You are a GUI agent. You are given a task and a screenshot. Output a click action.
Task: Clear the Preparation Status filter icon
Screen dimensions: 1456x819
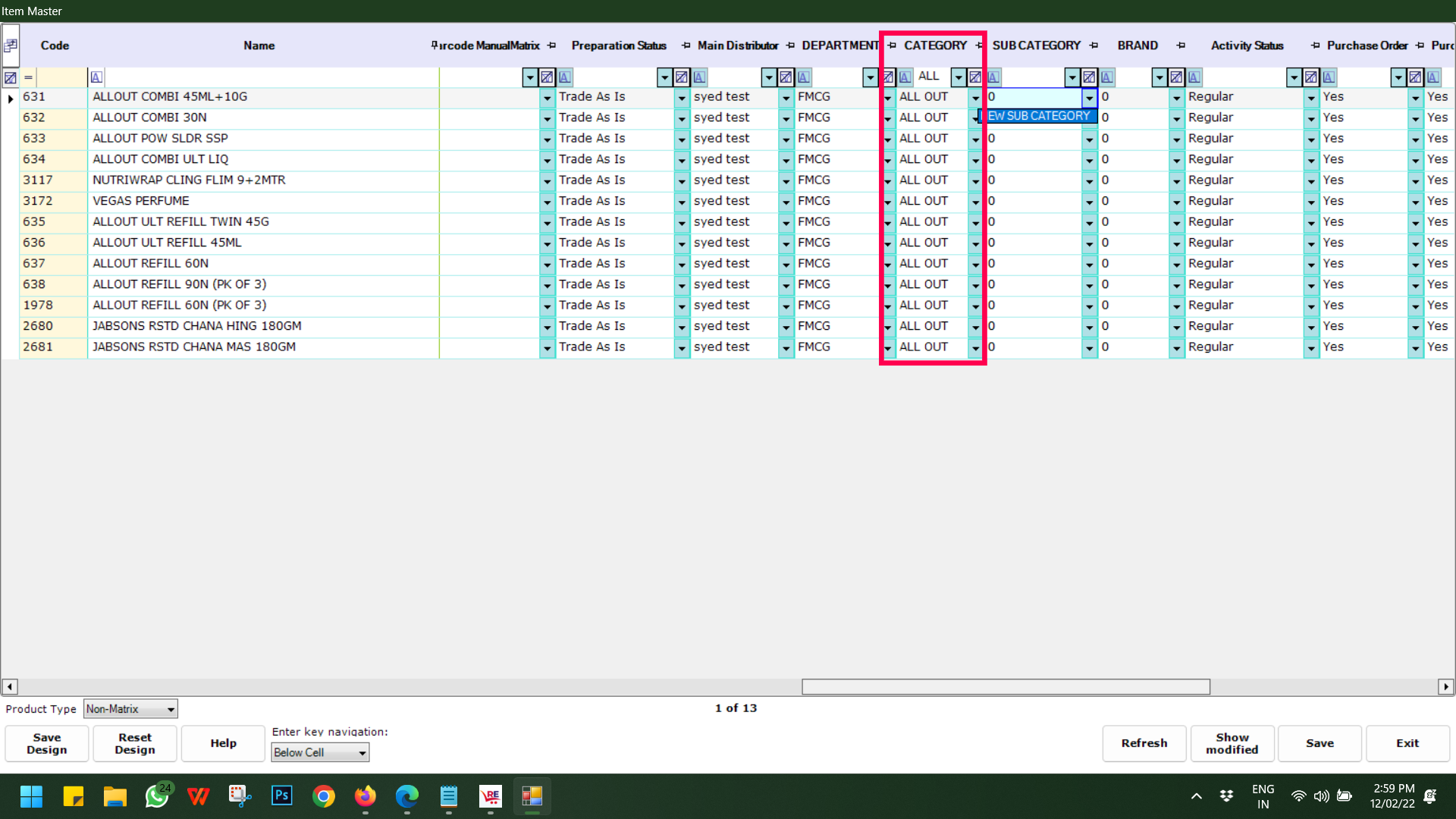[682, 77]
